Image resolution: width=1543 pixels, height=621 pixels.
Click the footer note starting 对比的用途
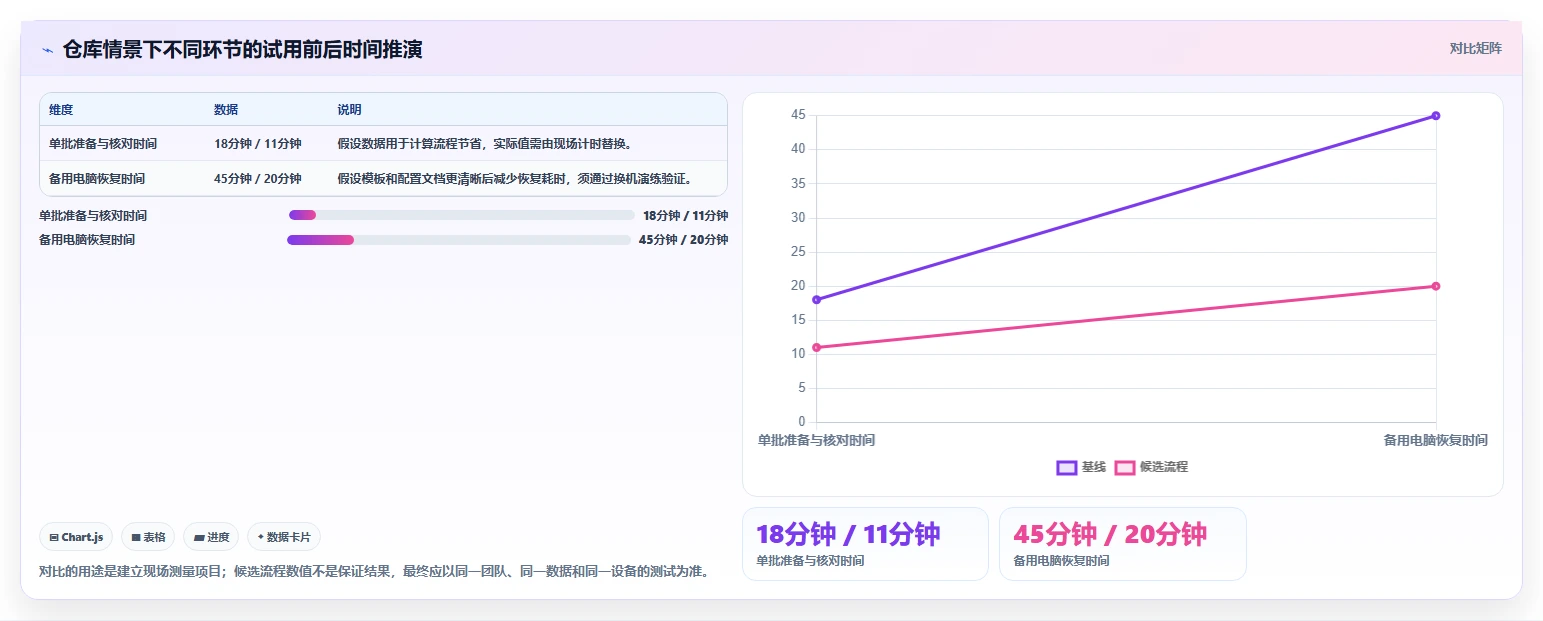coord(375,572)
